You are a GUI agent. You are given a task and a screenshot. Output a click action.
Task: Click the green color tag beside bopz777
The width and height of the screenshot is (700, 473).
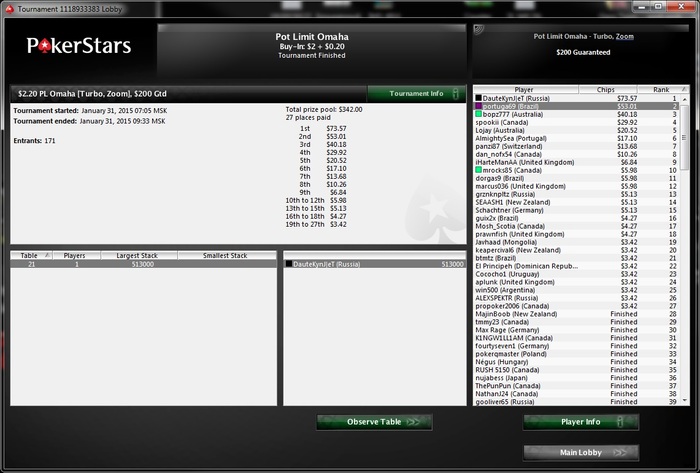[x=479, y=114]
